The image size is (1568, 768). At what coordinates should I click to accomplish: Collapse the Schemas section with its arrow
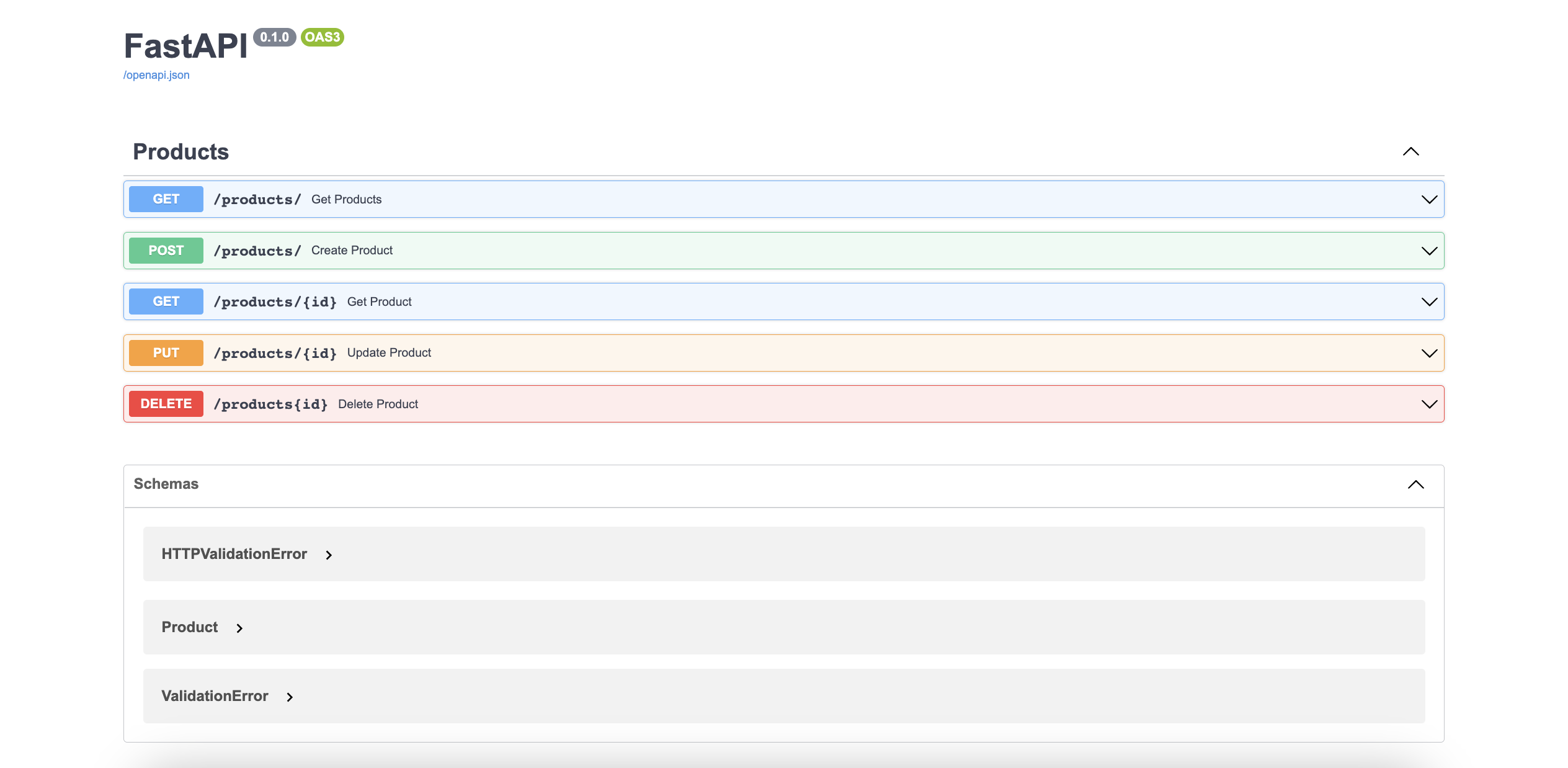click(x=1415, y=484)
